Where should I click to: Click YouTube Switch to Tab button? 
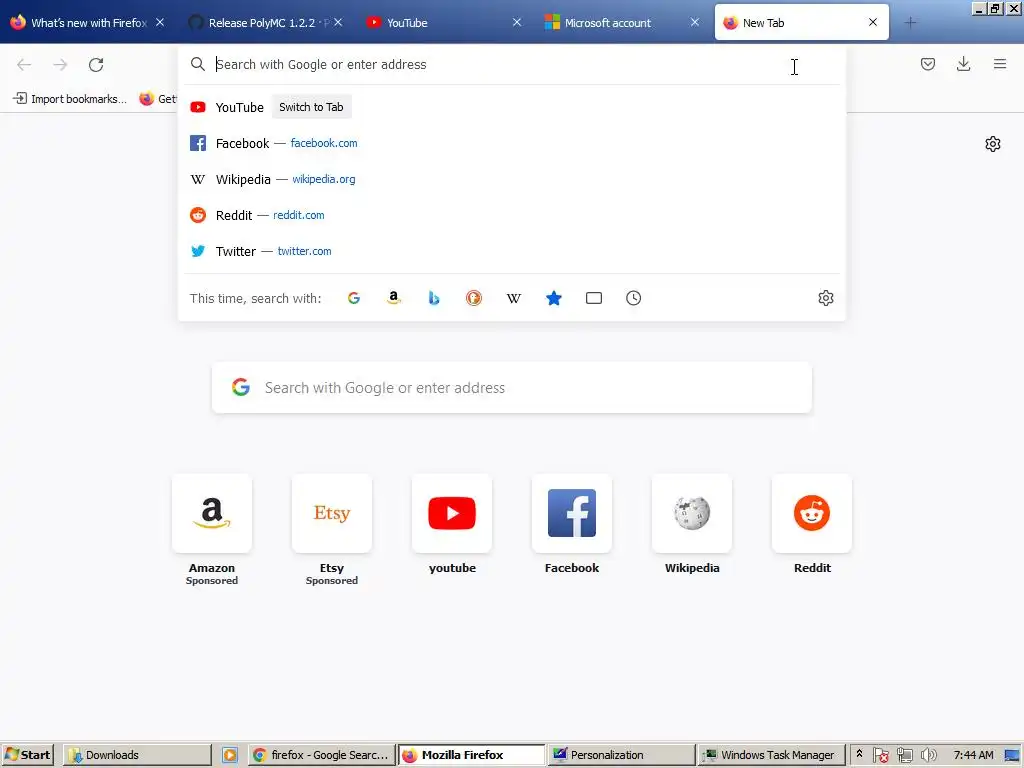click(x=311, y=107)
